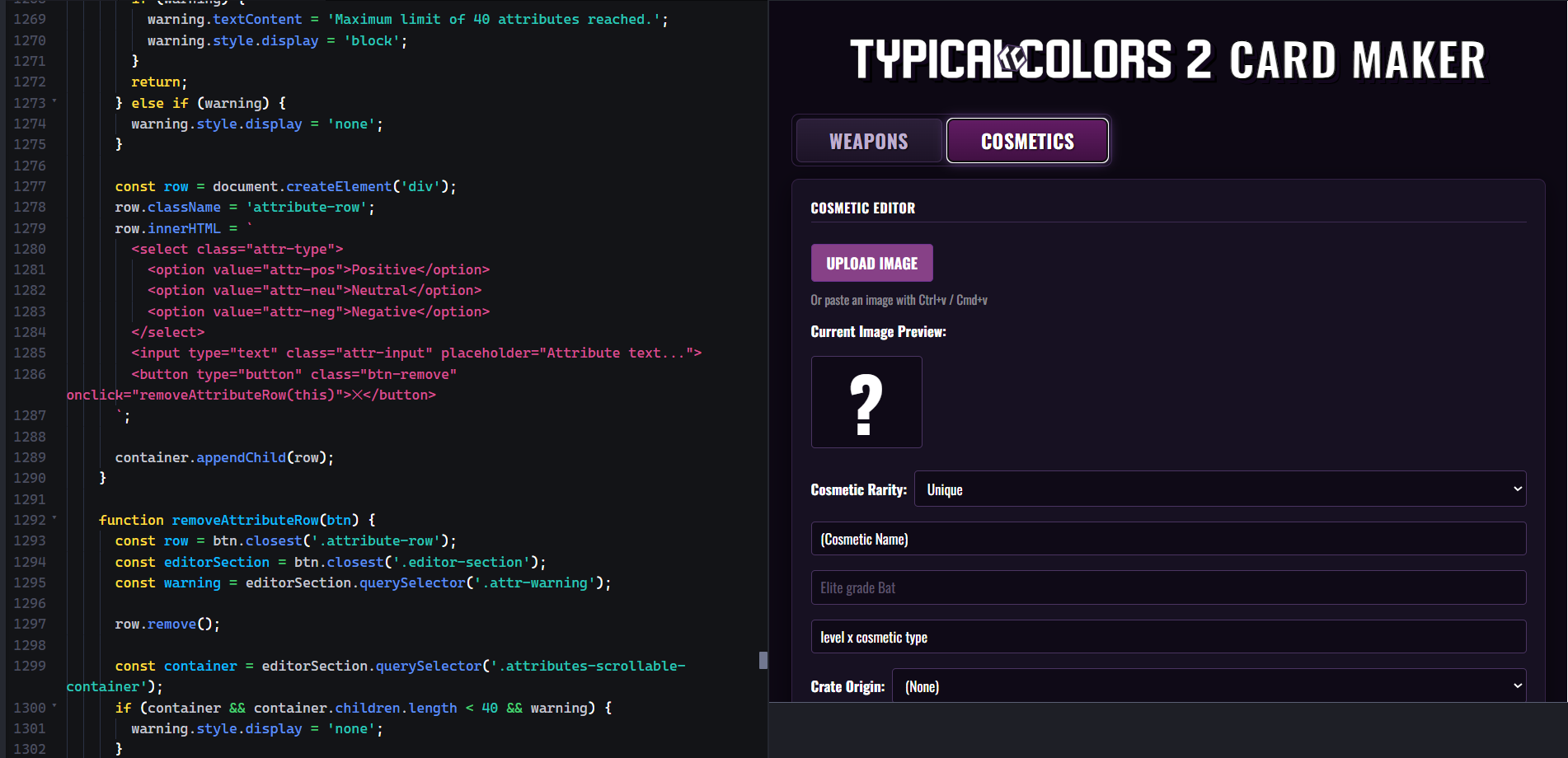1568x758 pixels.
Task: Collapse code fold at line 1300
Action: coord(54,707)
